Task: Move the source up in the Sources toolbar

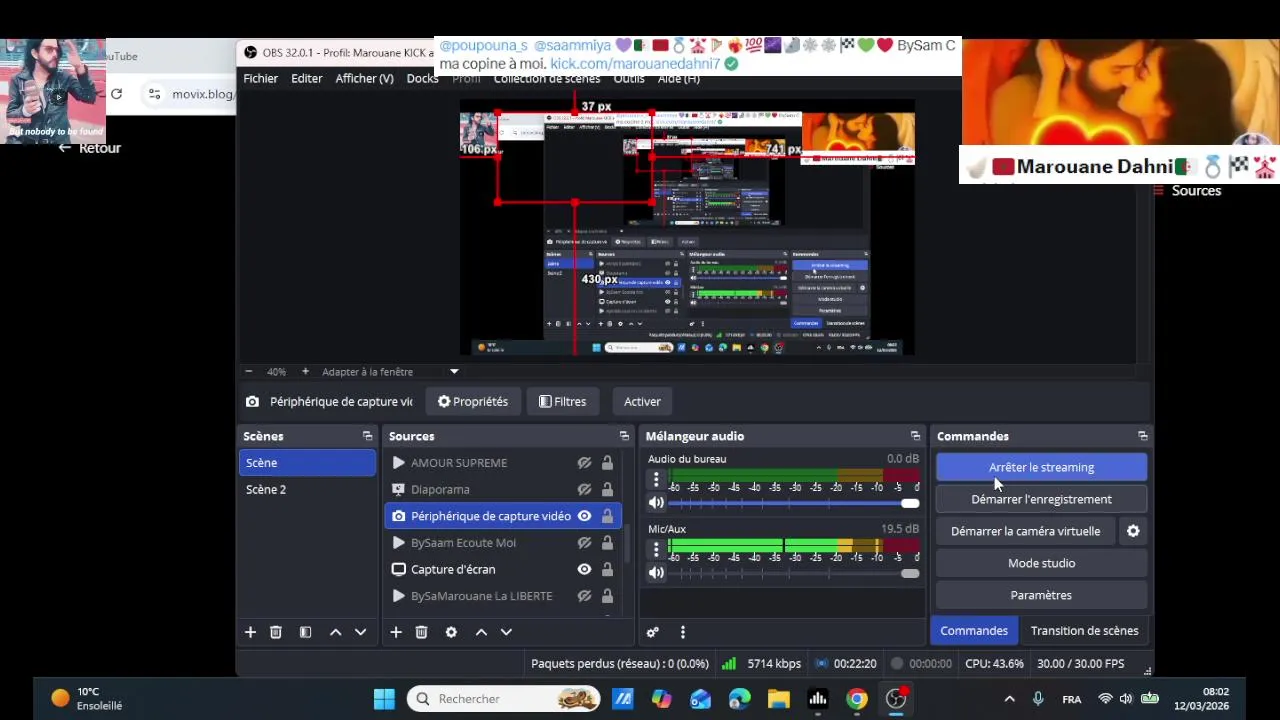Action: coord(481,632)
